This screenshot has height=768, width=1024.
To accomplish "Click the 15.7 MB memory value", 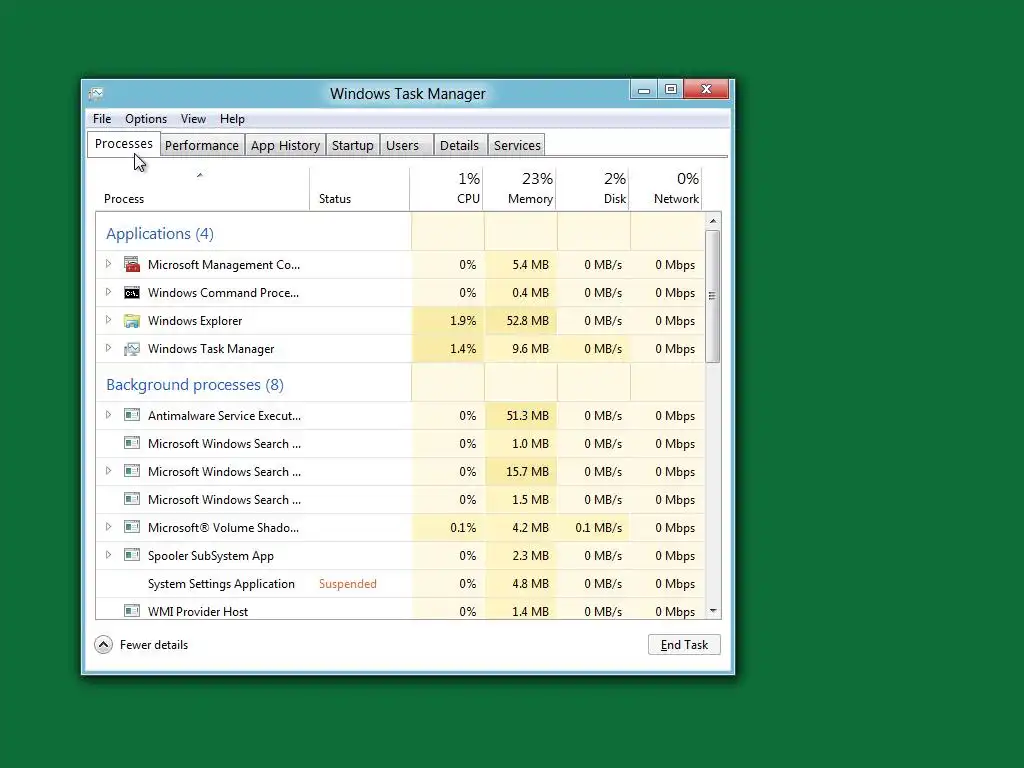I will tap(528, 472).
